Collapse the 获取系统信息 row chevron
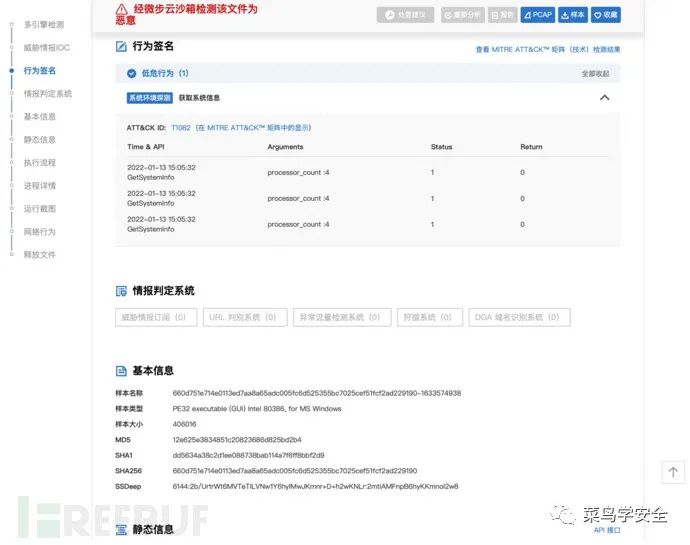690x545 pixels. (605, 98)
